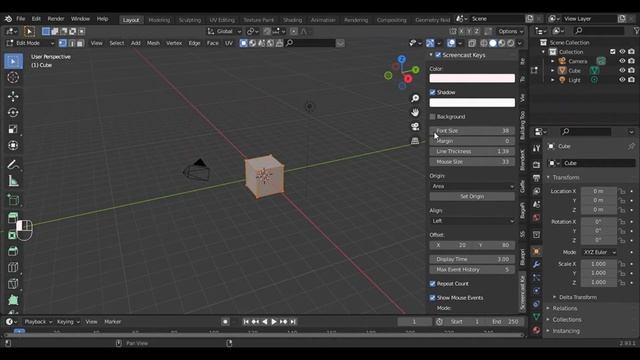Switch to Modeling workspace tab
This screenshot has height=360, width=640.
pos(159,20)
